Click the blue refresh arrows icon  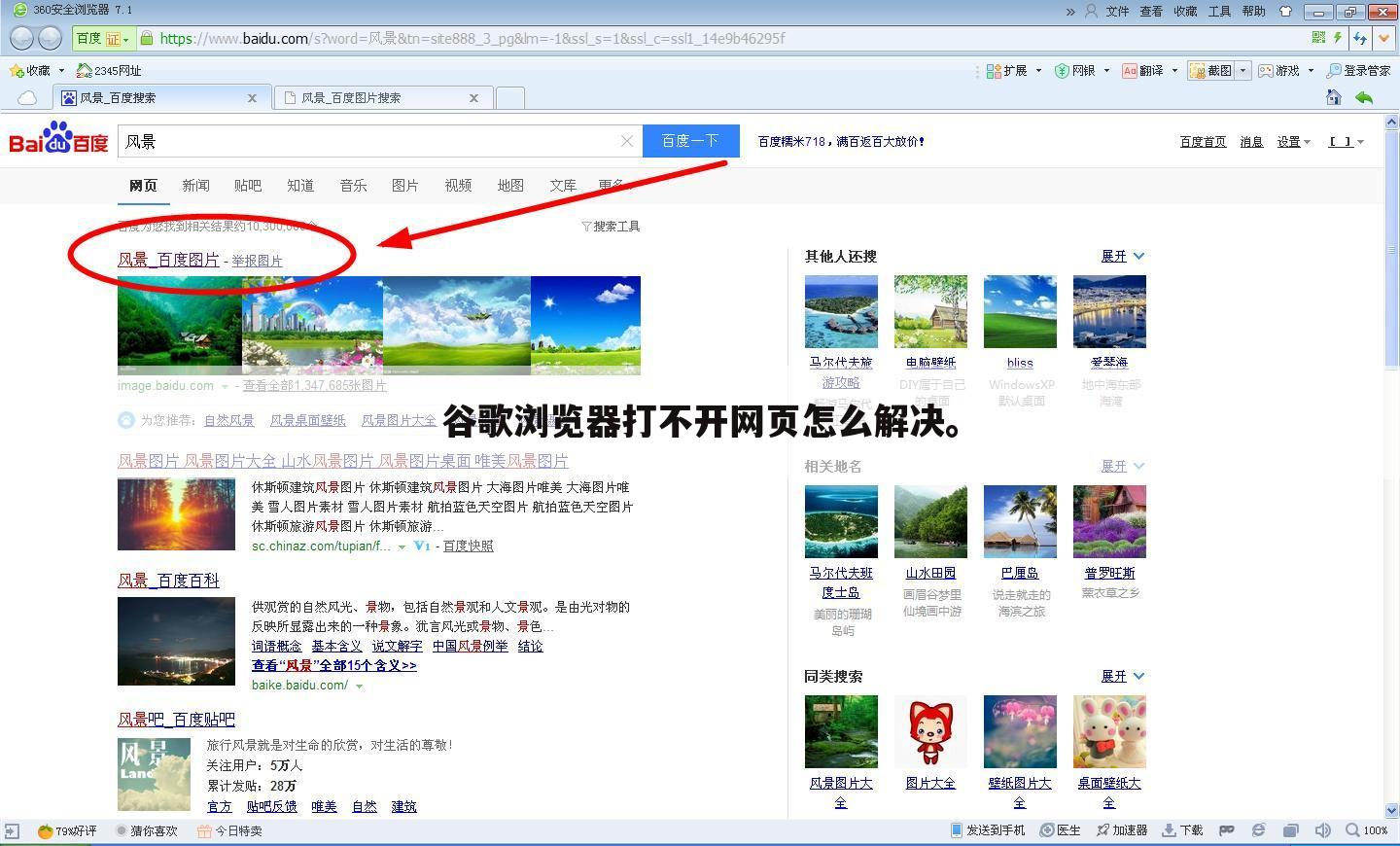(x=1360, y=38)
